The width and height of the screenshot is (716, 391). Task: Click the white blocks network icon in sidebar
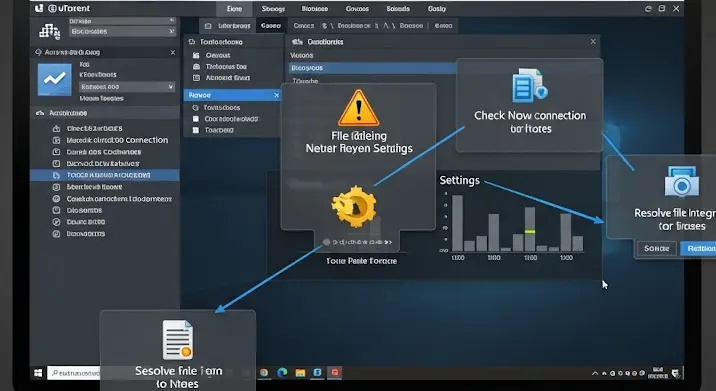(49, 31)
